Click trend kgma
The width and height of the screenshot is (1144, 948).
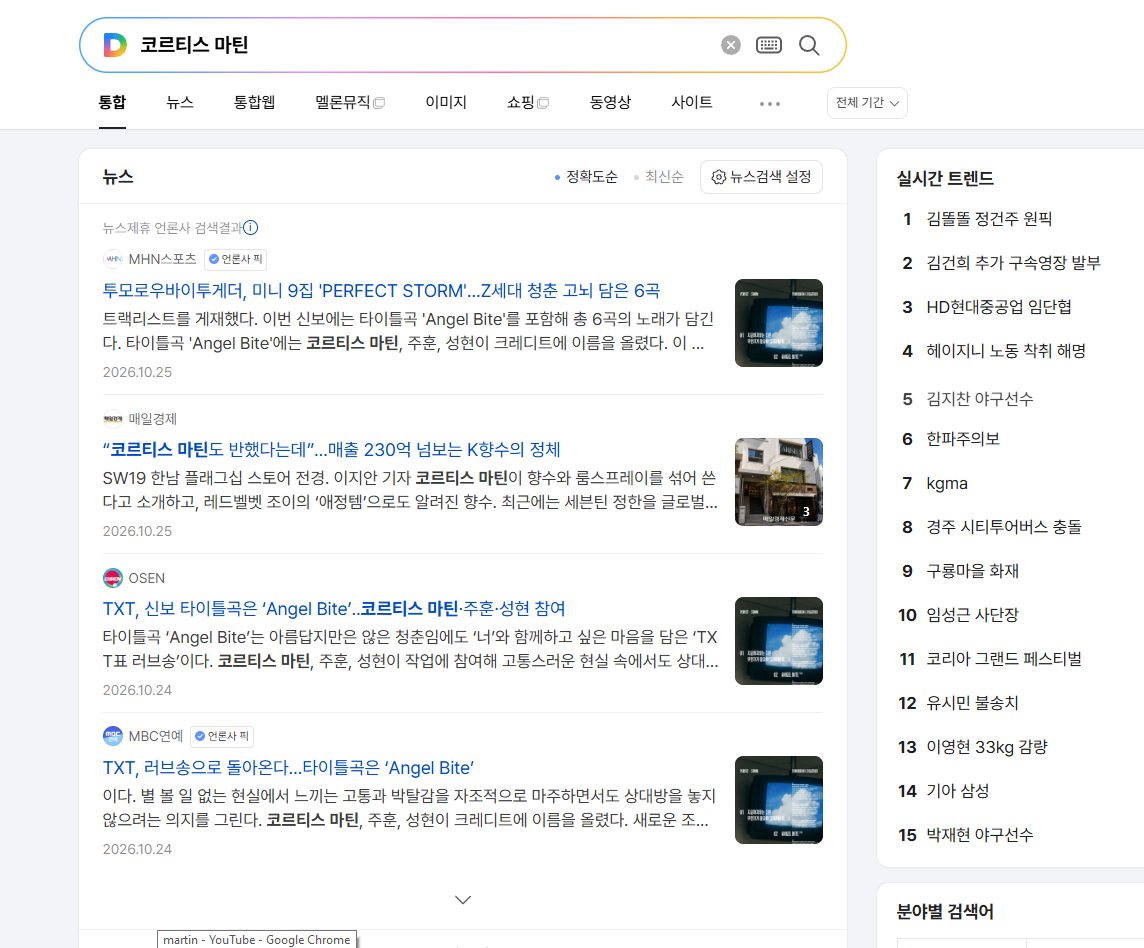(946, 483)
